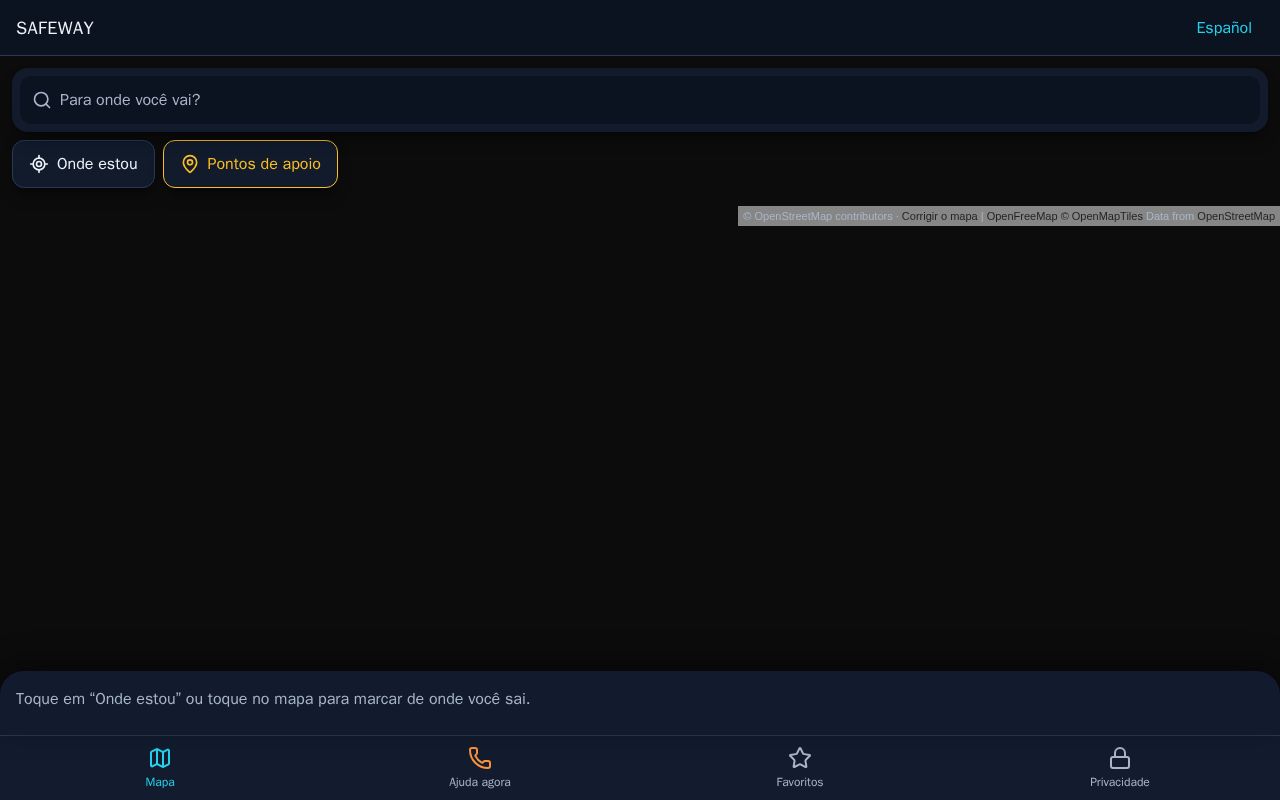
Task: Focus the 'Para onde você vai?' search field
Action: (640, 100)
